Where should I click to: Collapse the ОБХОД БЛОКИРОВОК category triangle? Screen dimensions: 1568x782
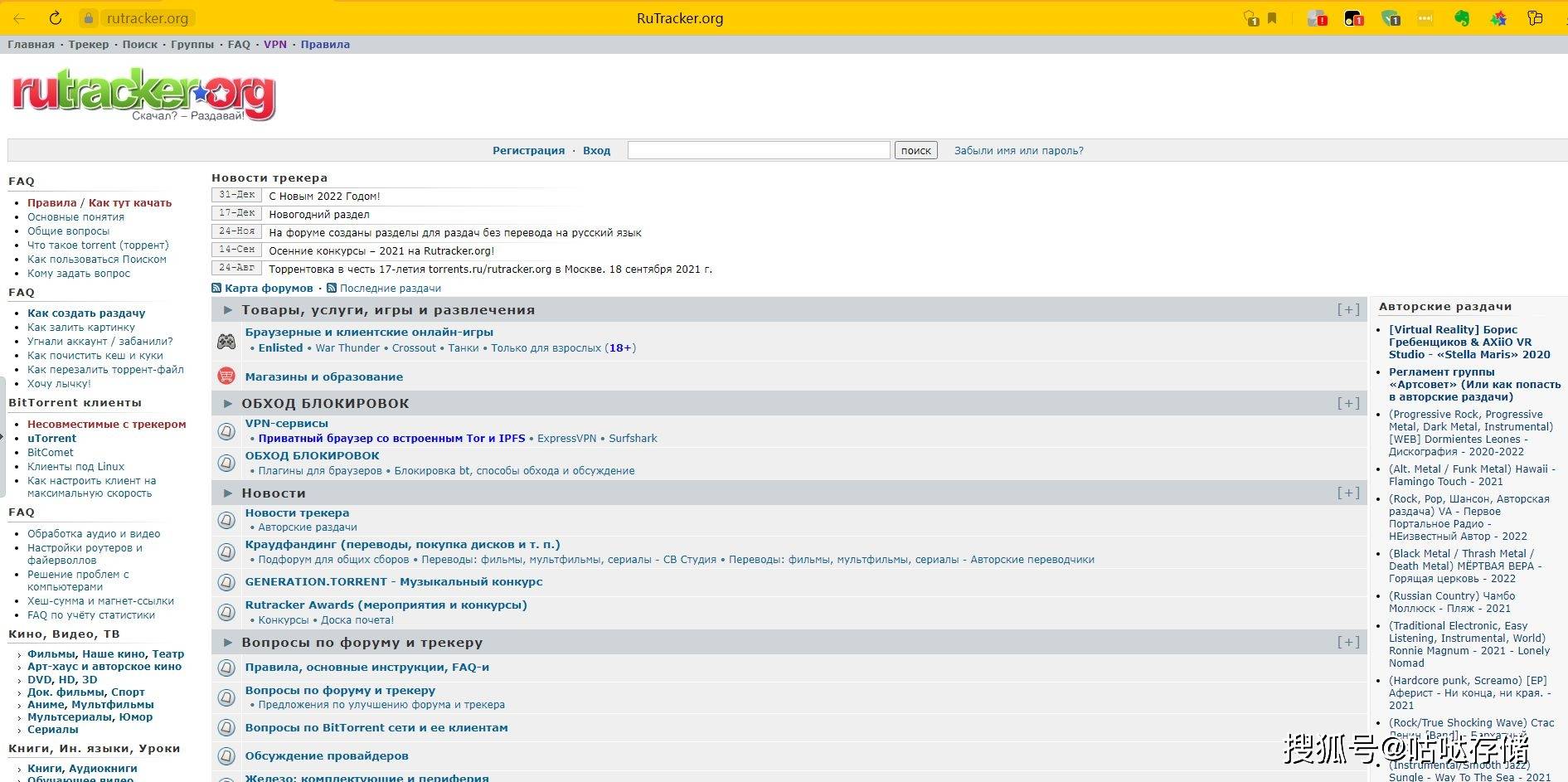click(x=228, y=404)
